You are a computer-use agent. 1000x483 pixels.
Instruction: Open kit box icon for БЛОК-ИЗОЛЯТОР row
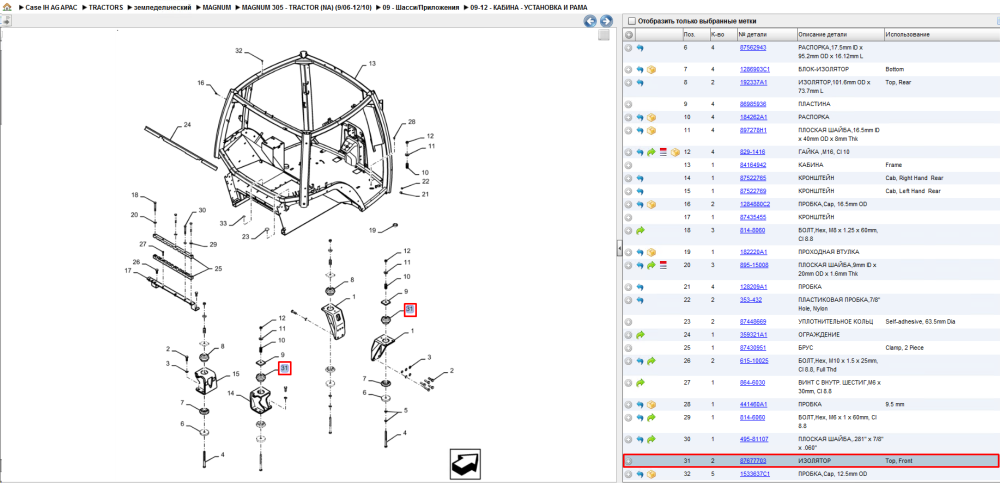click(652, 69)
